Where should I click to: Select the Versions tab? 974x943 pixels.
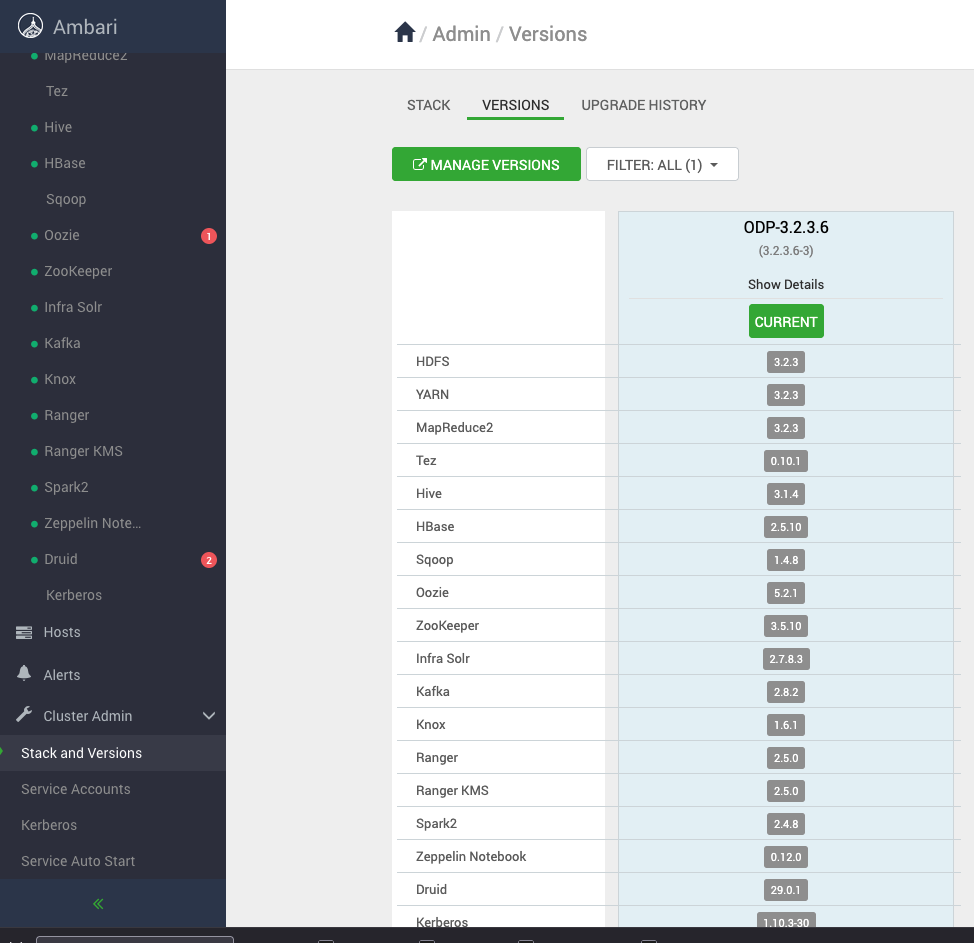[x=516, y=105]
